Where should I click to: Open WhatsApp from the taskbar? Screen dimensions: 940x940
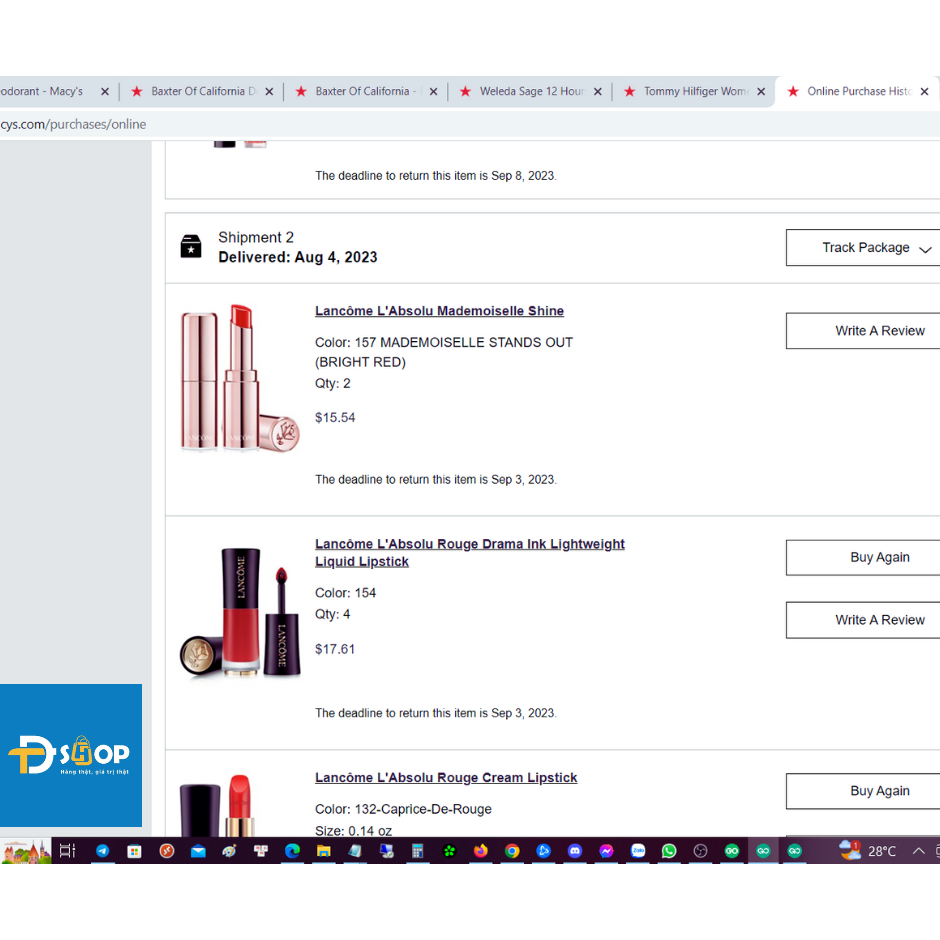click(669, 851)
